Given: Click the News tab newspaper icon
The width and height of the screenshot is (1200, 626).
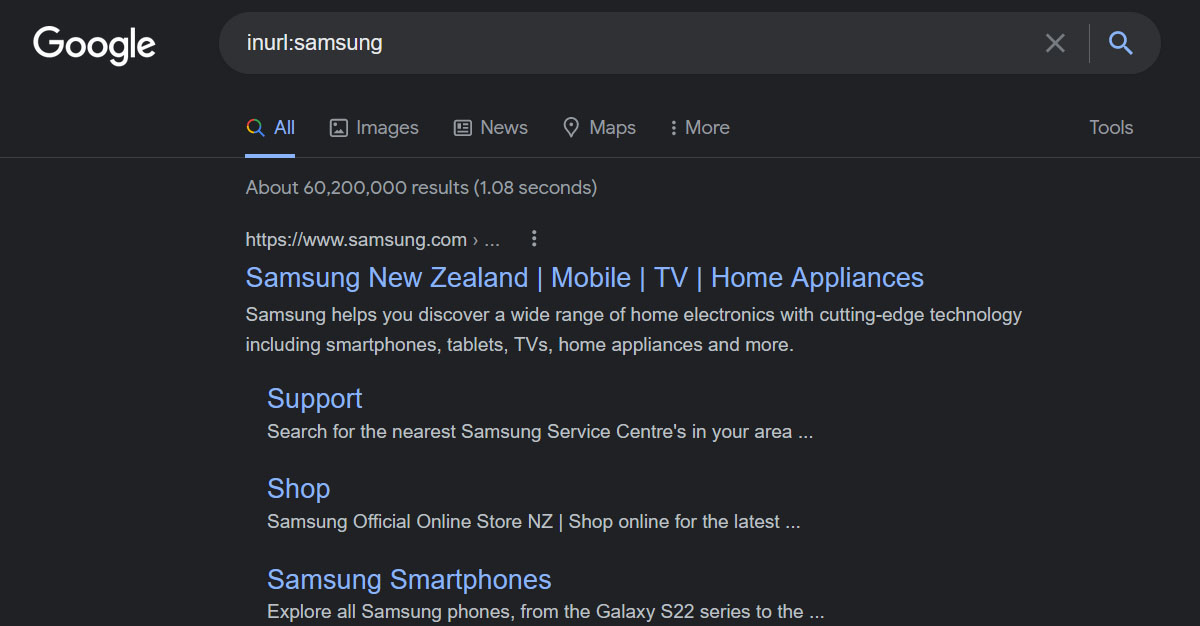Looking at the screenshot, I should click(x=463, y=128).
